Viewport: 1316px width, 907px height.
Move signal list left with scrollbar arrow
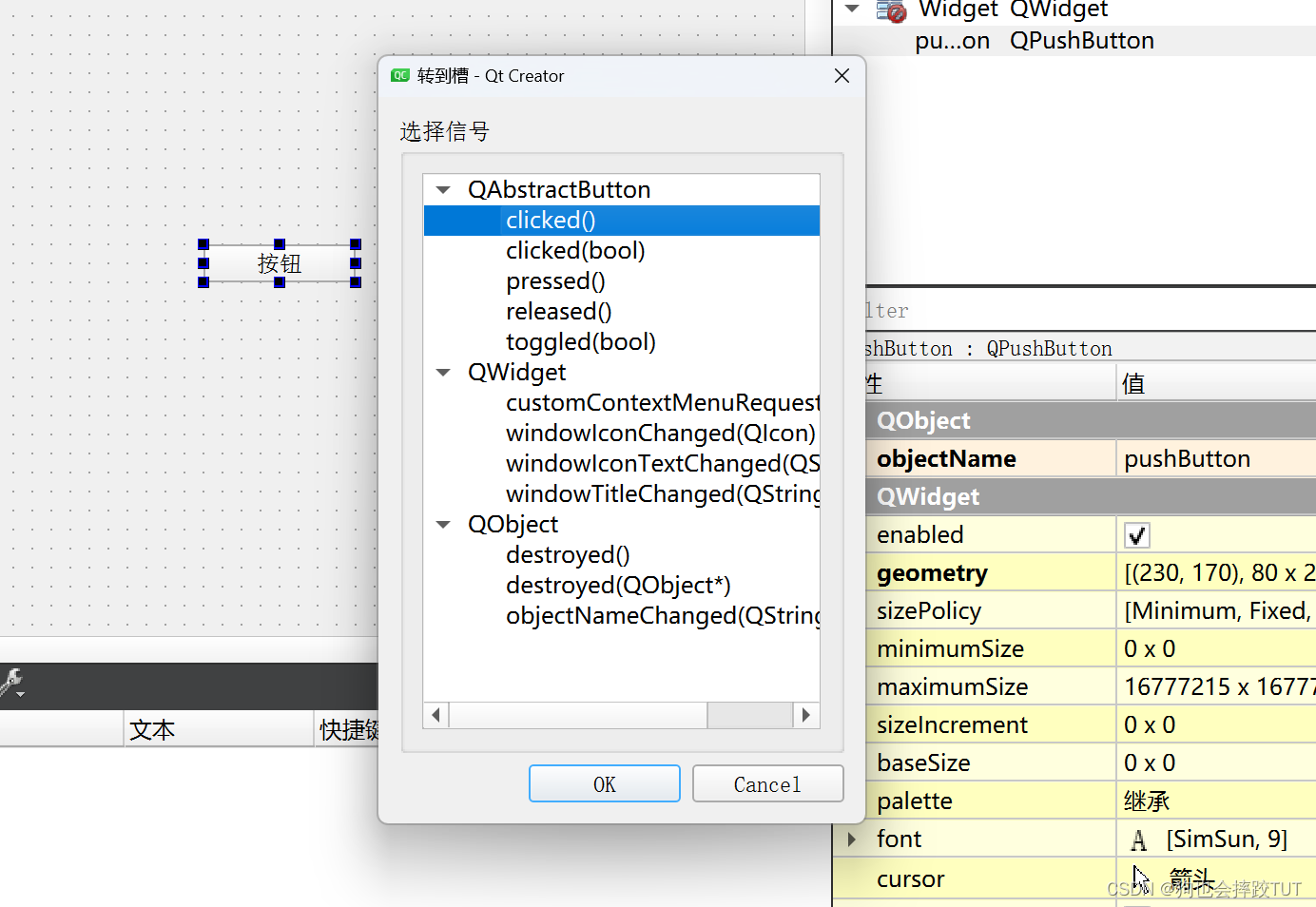click(435, 715)
